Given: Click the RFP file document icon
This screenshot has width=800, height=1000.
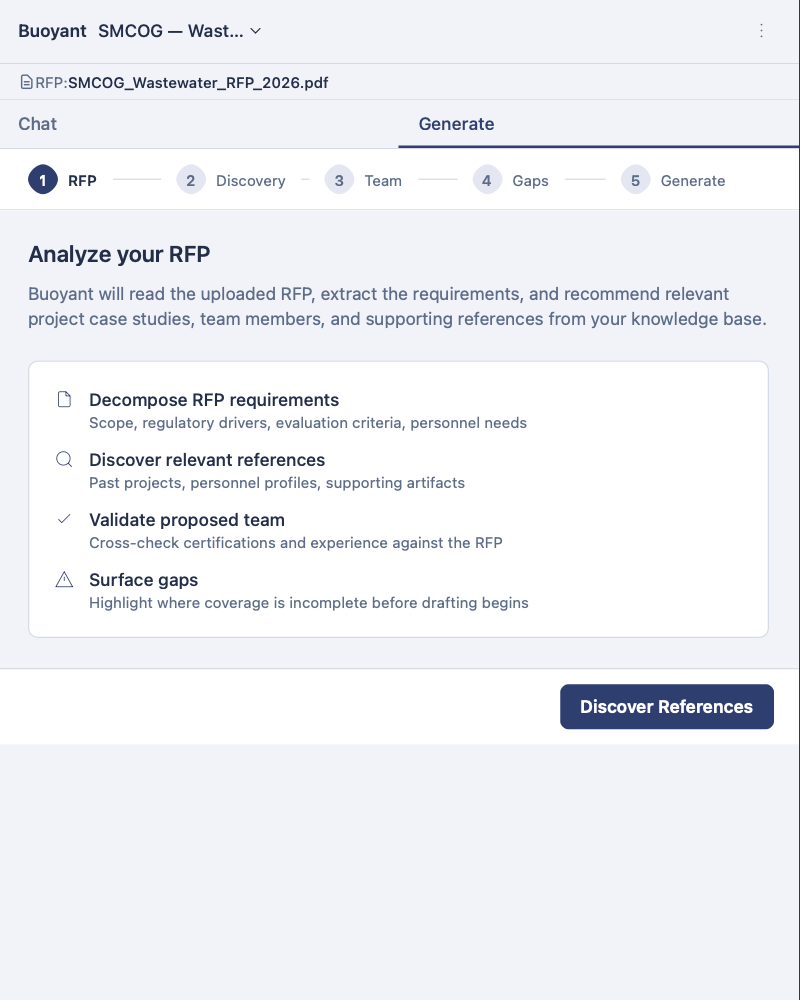Looking at the screenshot, I should point(26,82).
